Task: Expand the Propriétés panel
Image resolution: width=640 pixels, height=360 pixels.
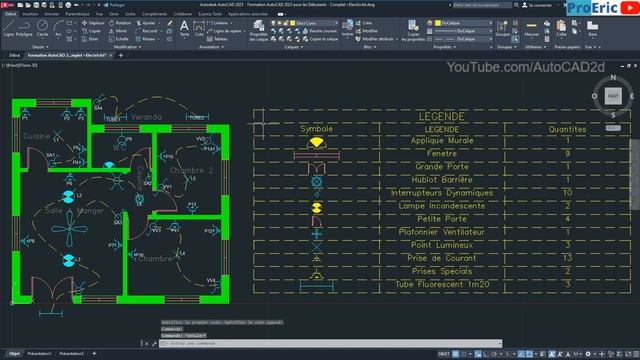Action: [x=444, y=47]
